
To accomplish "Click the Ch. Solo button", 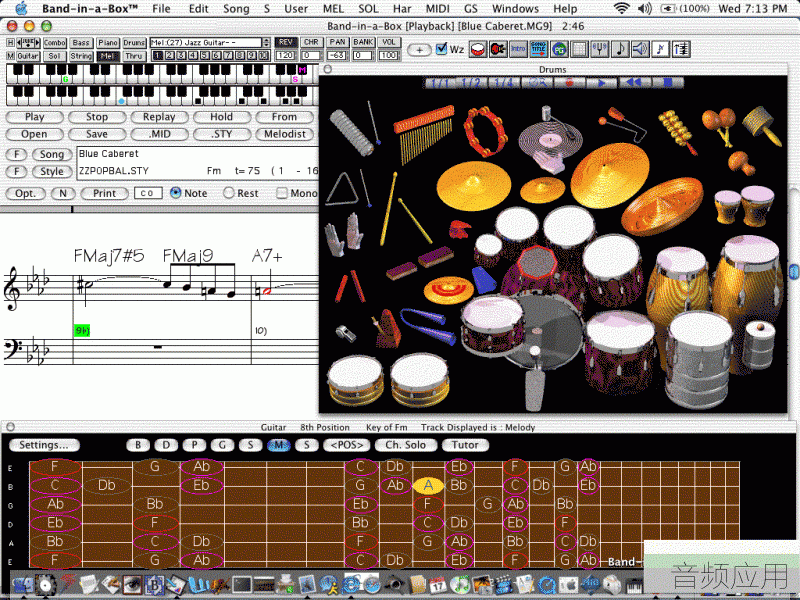I will point(406,445).
